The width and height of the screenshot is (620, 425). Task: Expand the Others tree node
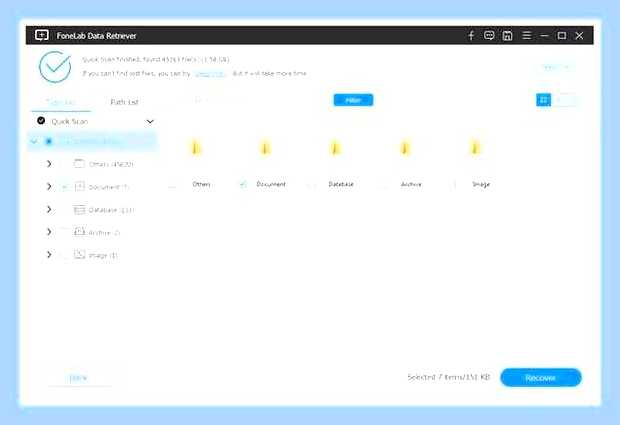[x=49, y=164]
